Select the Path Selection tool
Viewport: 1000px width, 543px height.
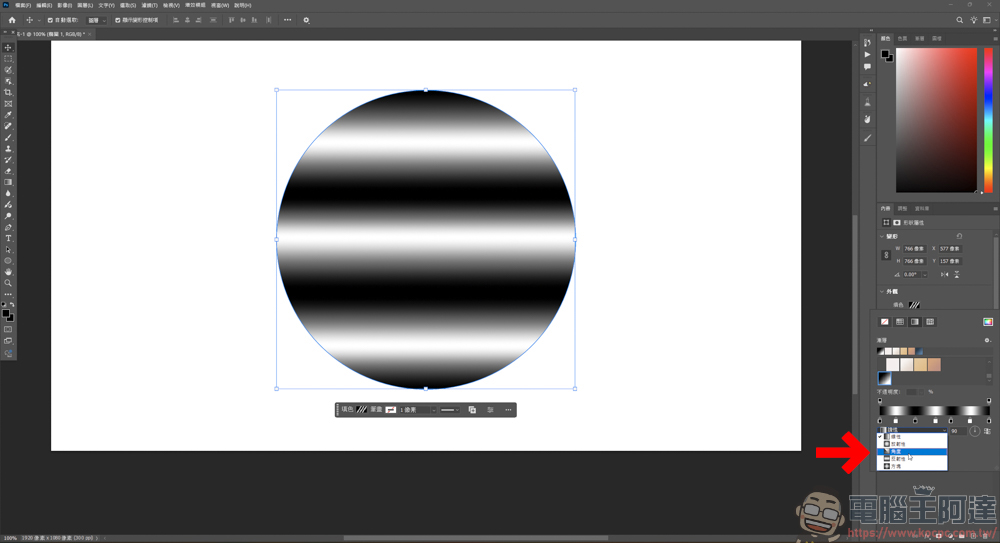tap(8, 249)
